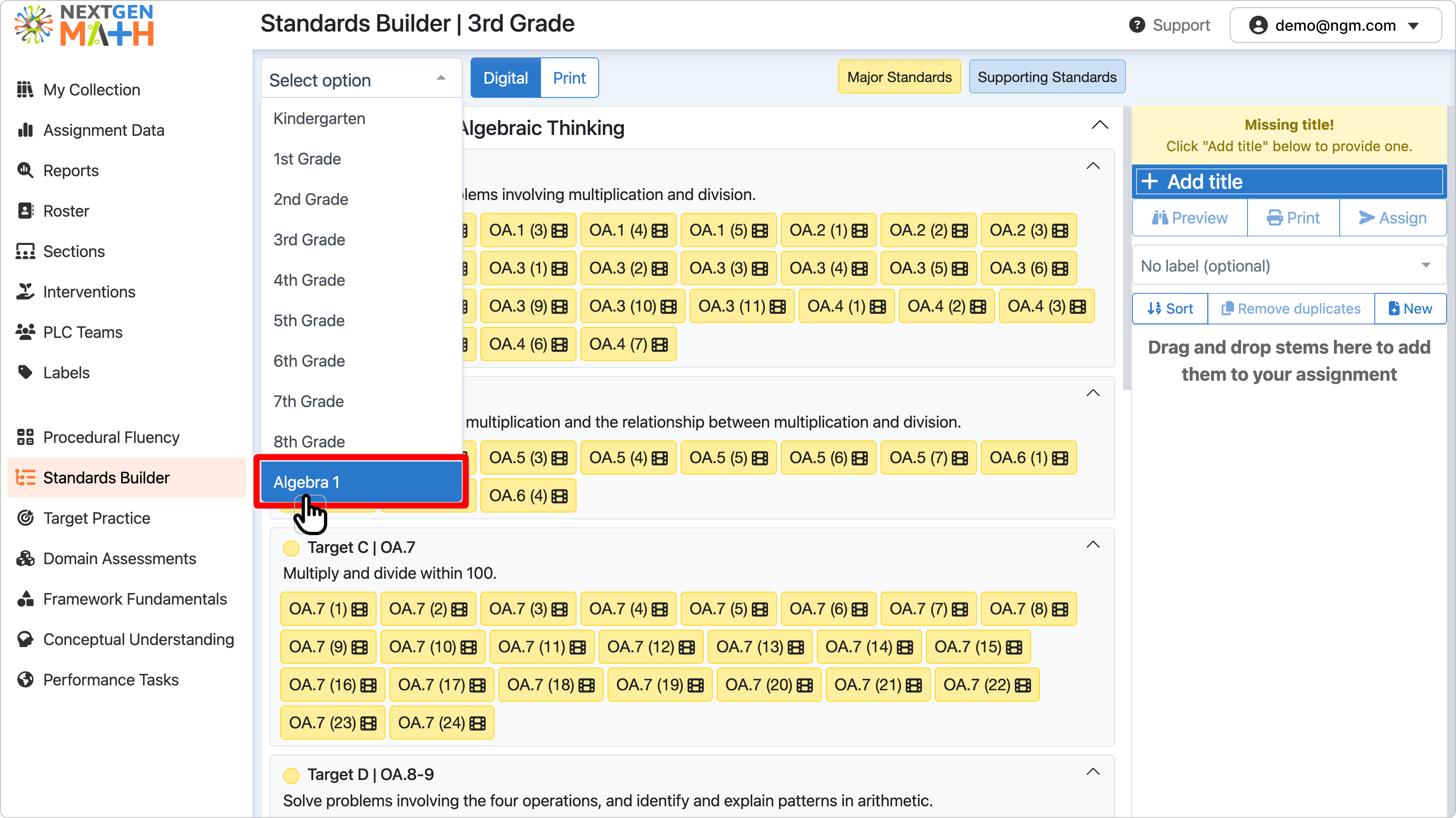
Task: Open the Interventions hand icon
Action: click(25, 292)
